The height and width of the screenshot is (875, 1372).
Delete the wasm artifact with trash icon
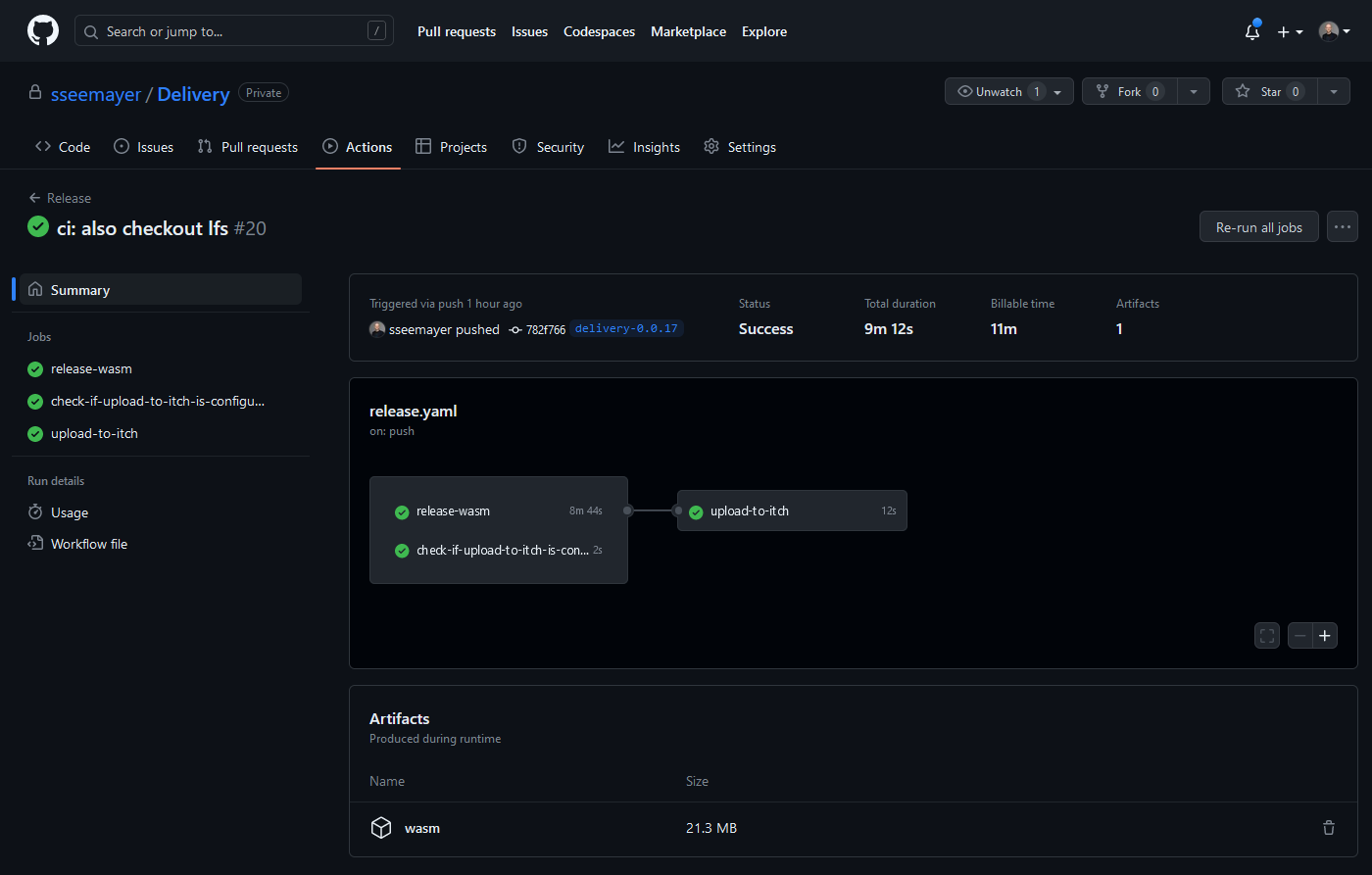click(x=1329, y=828)
